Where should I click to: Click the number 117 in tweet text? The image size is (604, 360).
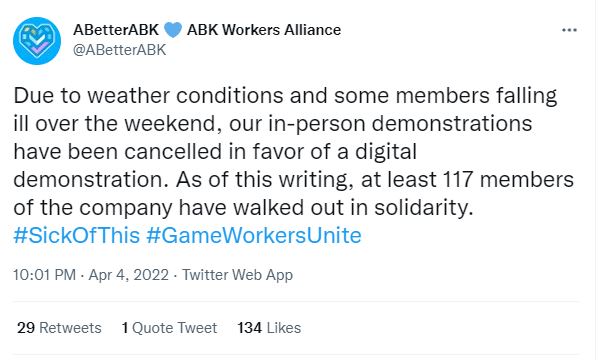click(x=458, y=179)
